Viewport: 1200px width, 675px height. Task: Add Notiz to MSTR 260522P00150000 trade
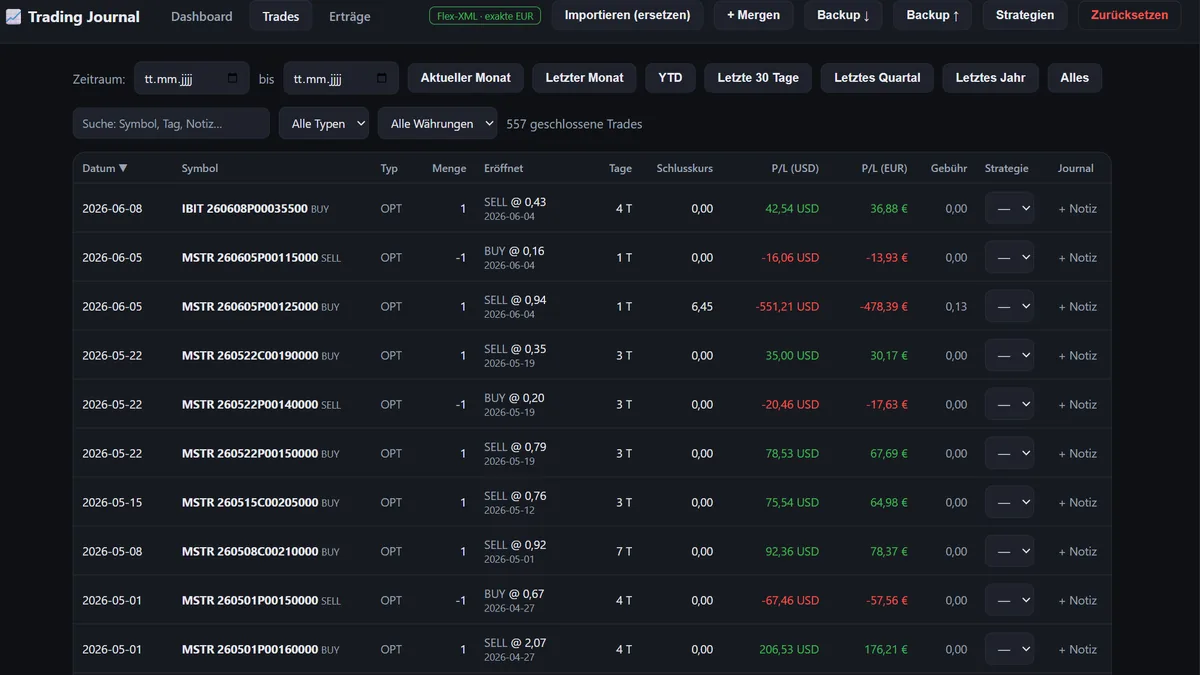click(x=1077, y=453)
